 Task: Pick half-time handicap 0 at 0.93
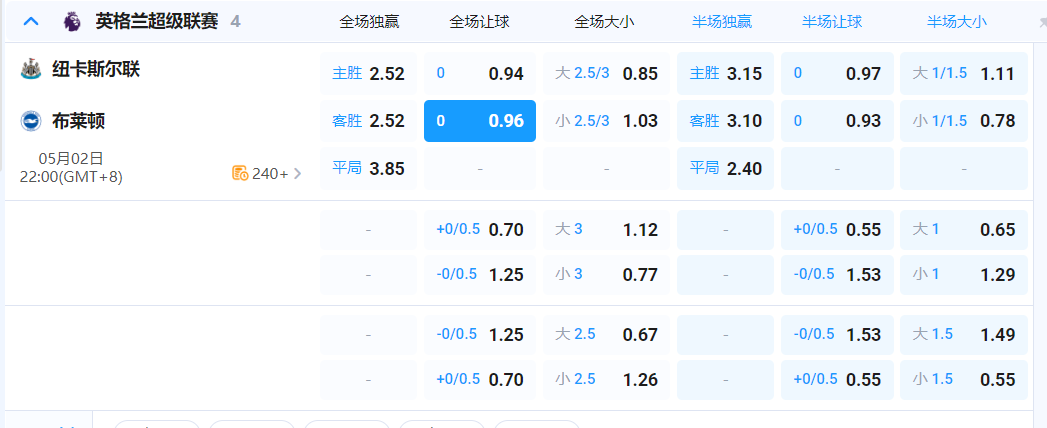click(837, 121)
